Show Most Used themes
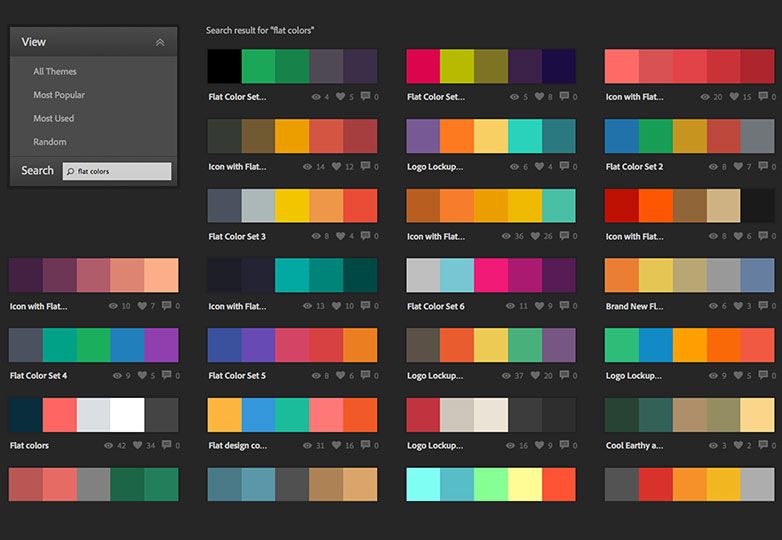Screen dimensions: 782x540 pos(54,119)
